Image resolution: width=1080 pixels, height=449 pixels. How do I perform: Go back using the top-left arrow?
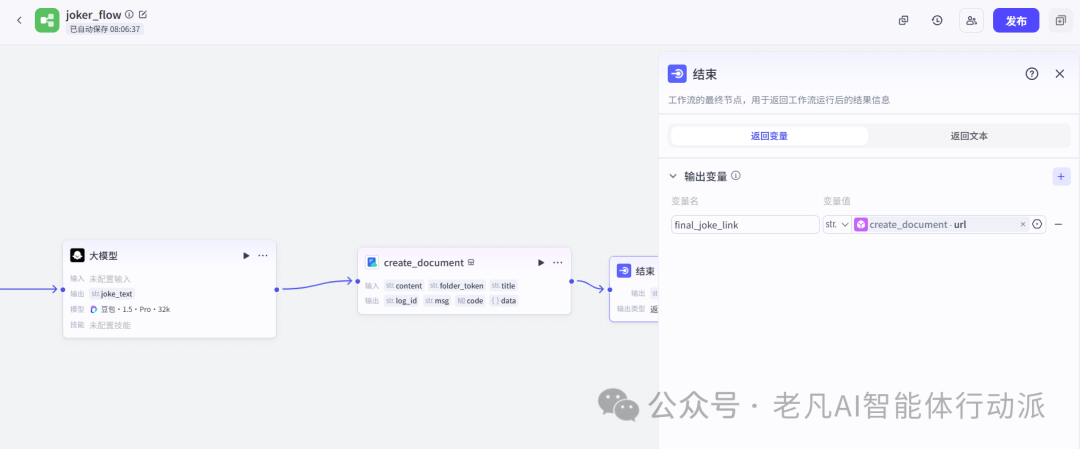(19, 20)
